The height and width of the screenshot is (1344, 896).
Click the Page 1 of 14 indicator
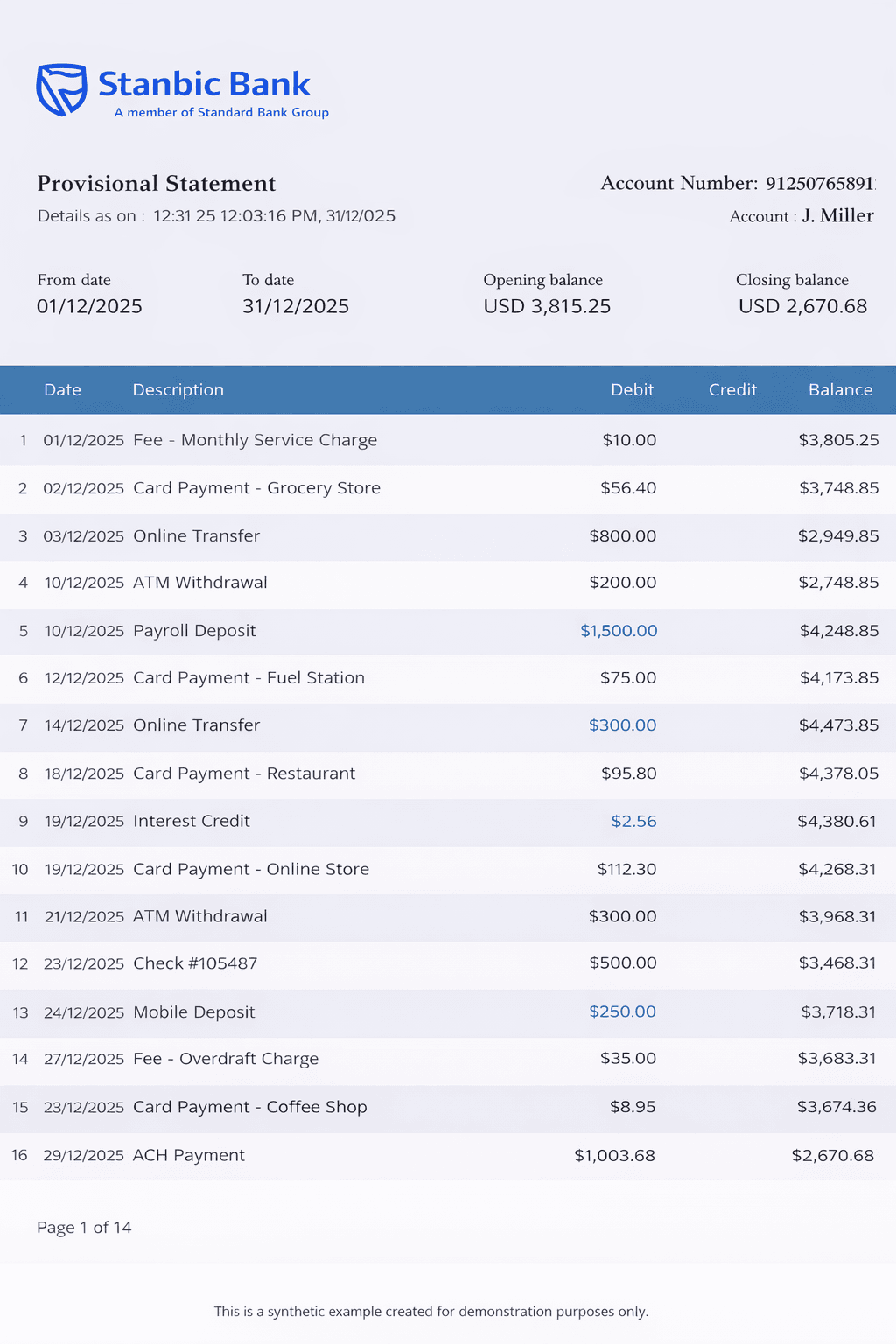83,1227
